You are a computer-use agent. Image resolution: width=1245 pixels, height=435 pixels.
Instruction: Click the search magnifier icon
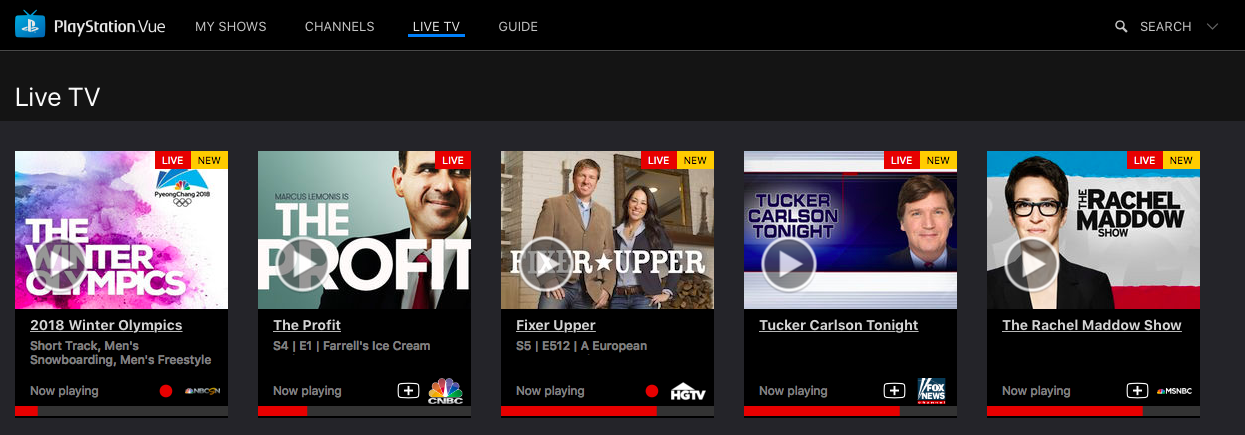1122,27
